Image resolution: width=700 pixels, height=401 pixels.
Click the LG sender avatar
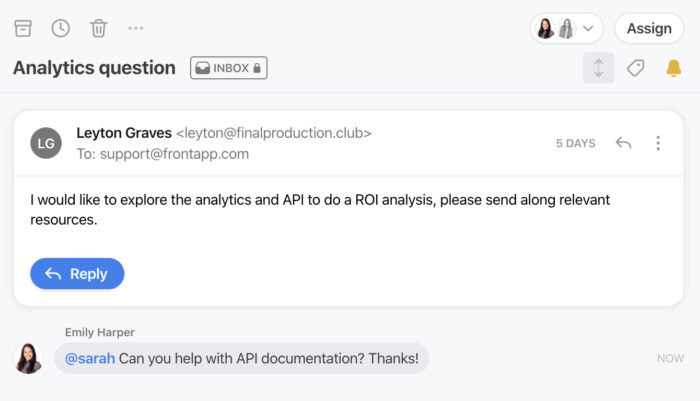[46, 143]
